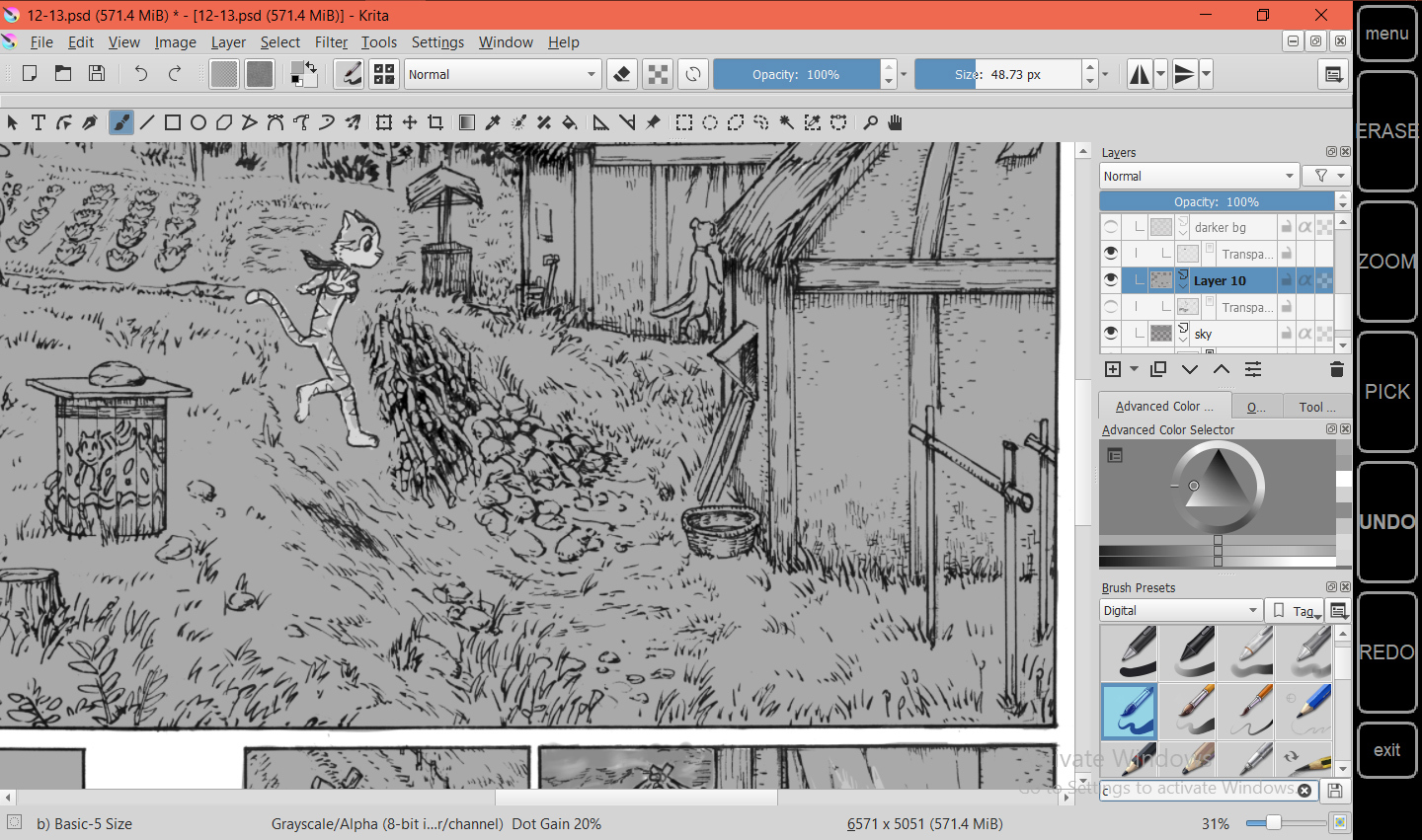
Task: Click the Save document icon
Action: pos(97,74)
